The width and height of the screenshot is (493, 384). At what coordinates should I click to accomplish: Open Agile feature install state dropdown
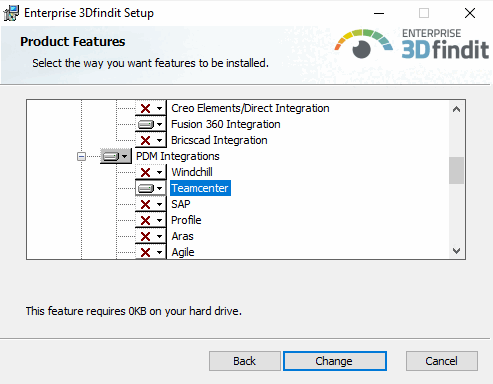point(151,252)
